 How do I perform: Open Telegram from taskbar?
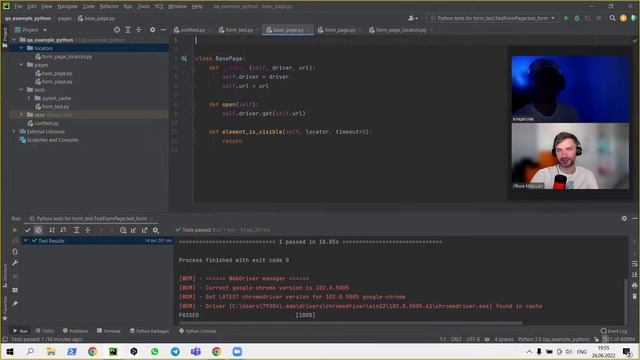[x=175, y=351]
